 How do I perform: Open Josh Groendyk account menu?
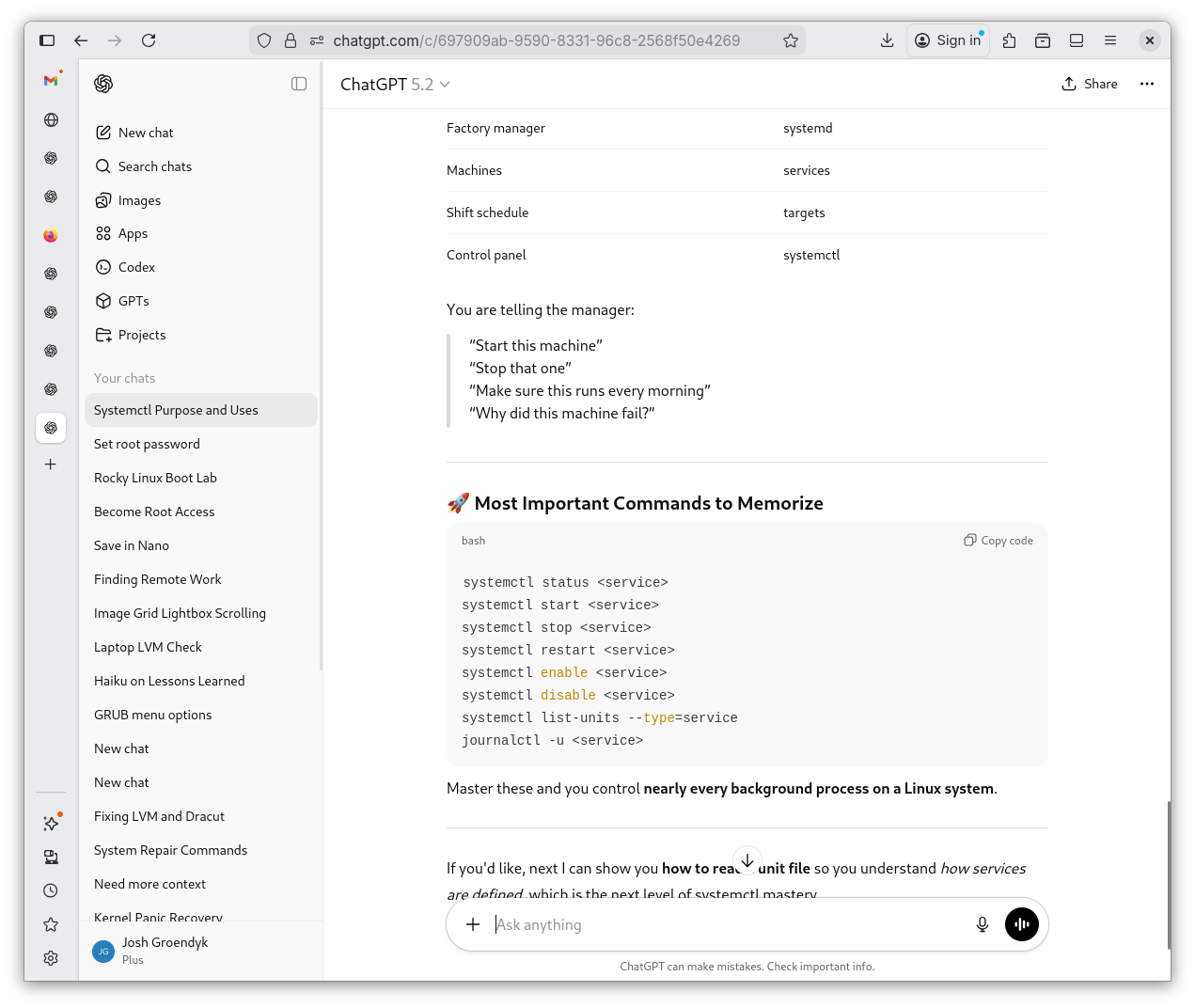coord(165,951)
